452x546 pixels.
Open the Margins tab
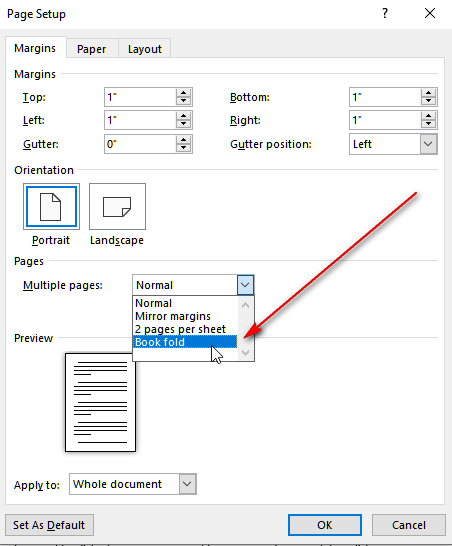click(x=35, y=48)
